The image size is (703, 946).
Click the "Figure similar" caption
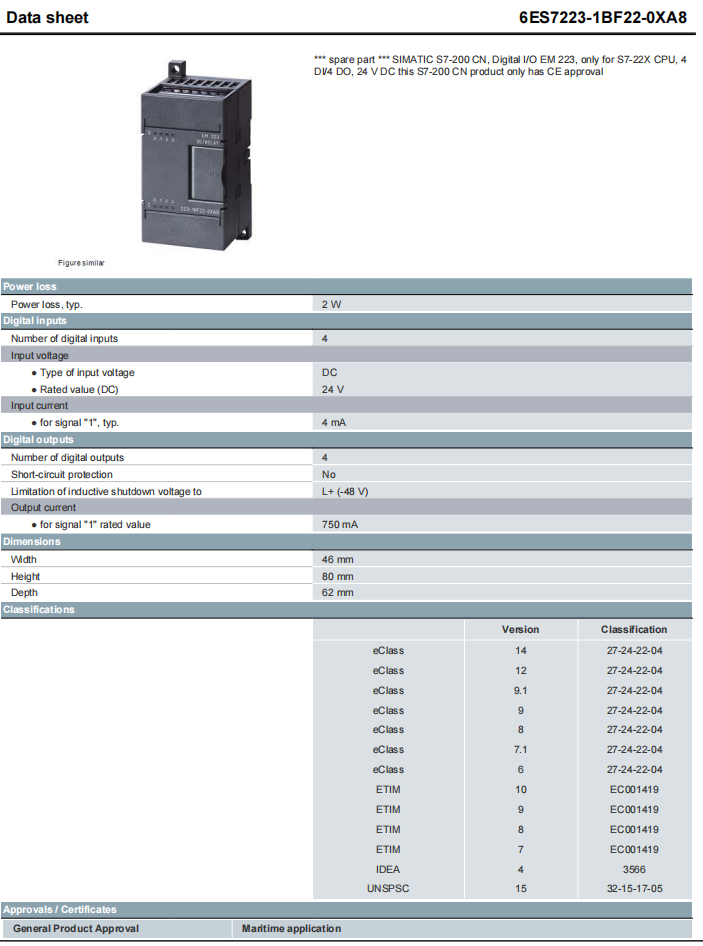click(x=81, y=263)
